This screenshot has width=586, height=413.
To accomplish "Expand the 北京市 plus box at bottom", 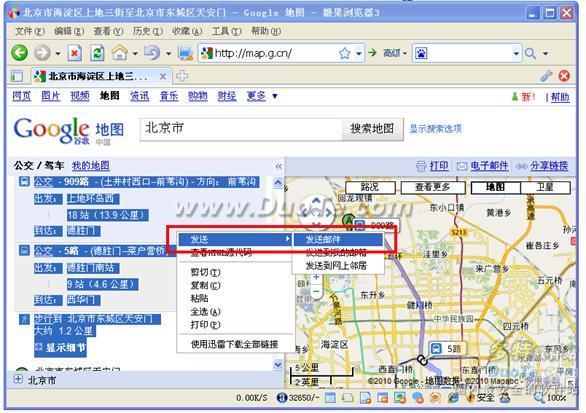I will [x=18, y=379].
